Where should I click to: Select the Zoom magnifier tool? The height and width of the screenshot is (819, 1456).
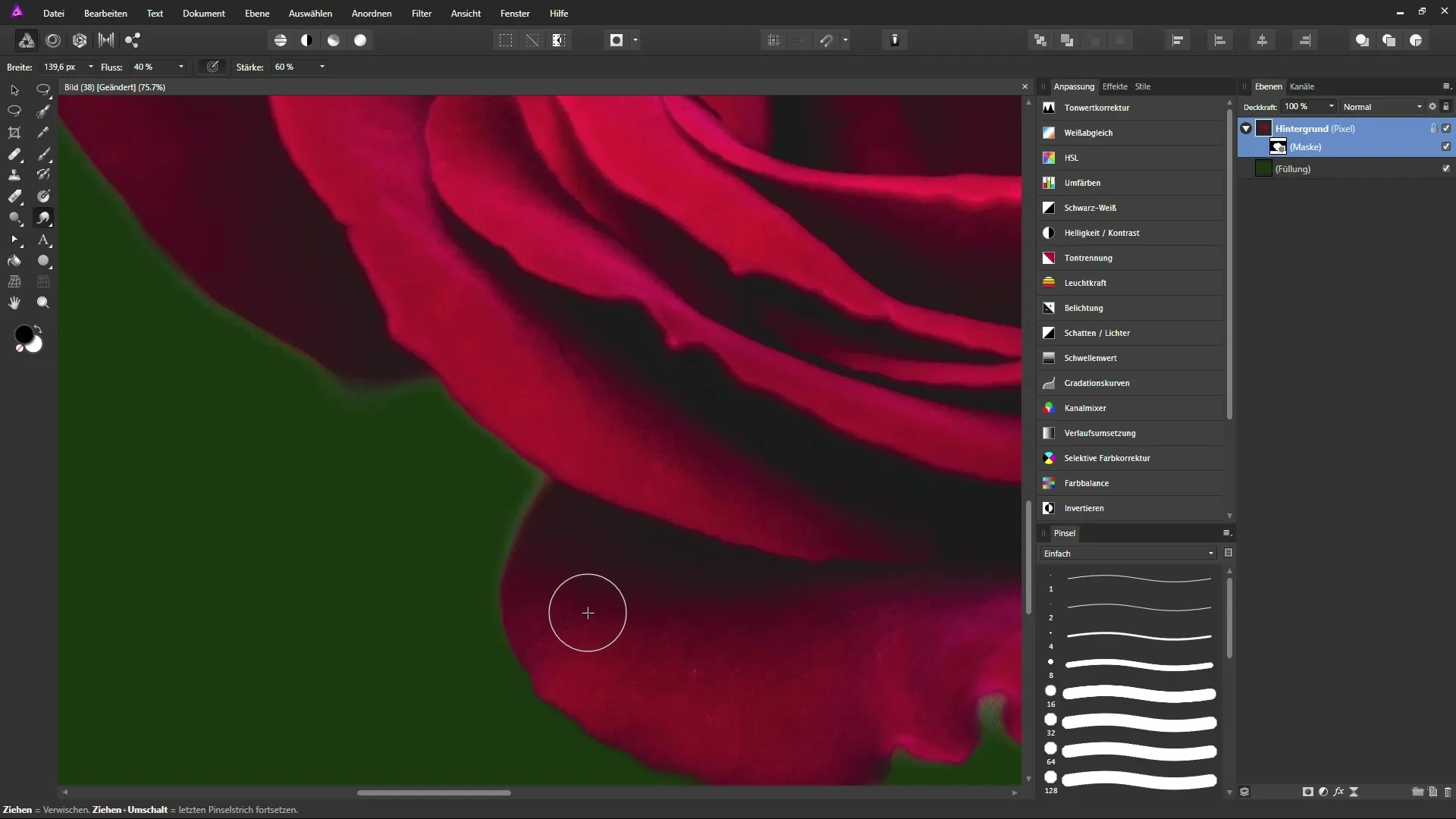44,303
